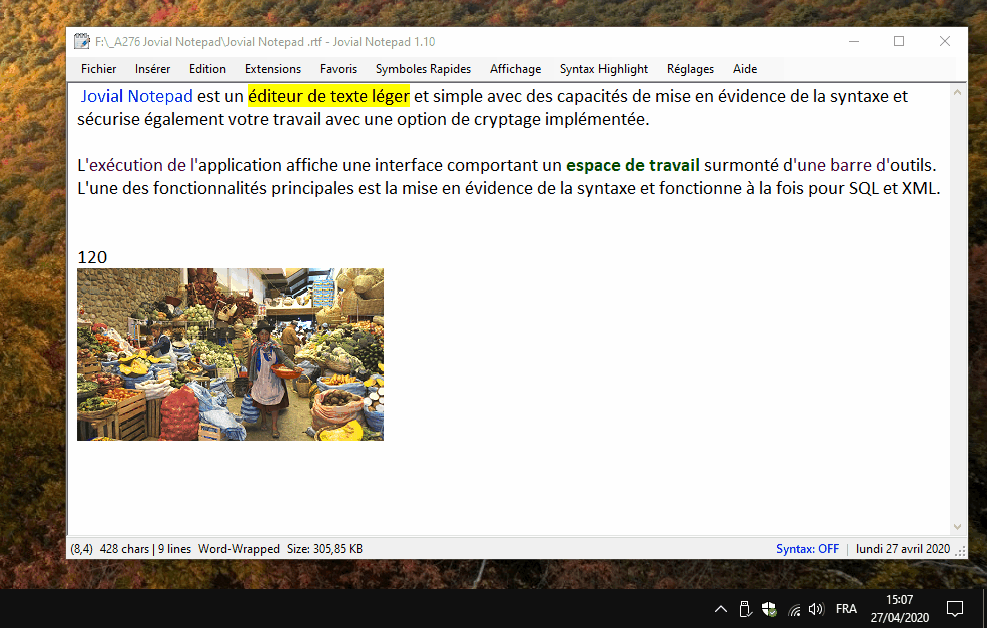
Task: Click the bold green 'espace de travail' text
Action: coord(633,165)
